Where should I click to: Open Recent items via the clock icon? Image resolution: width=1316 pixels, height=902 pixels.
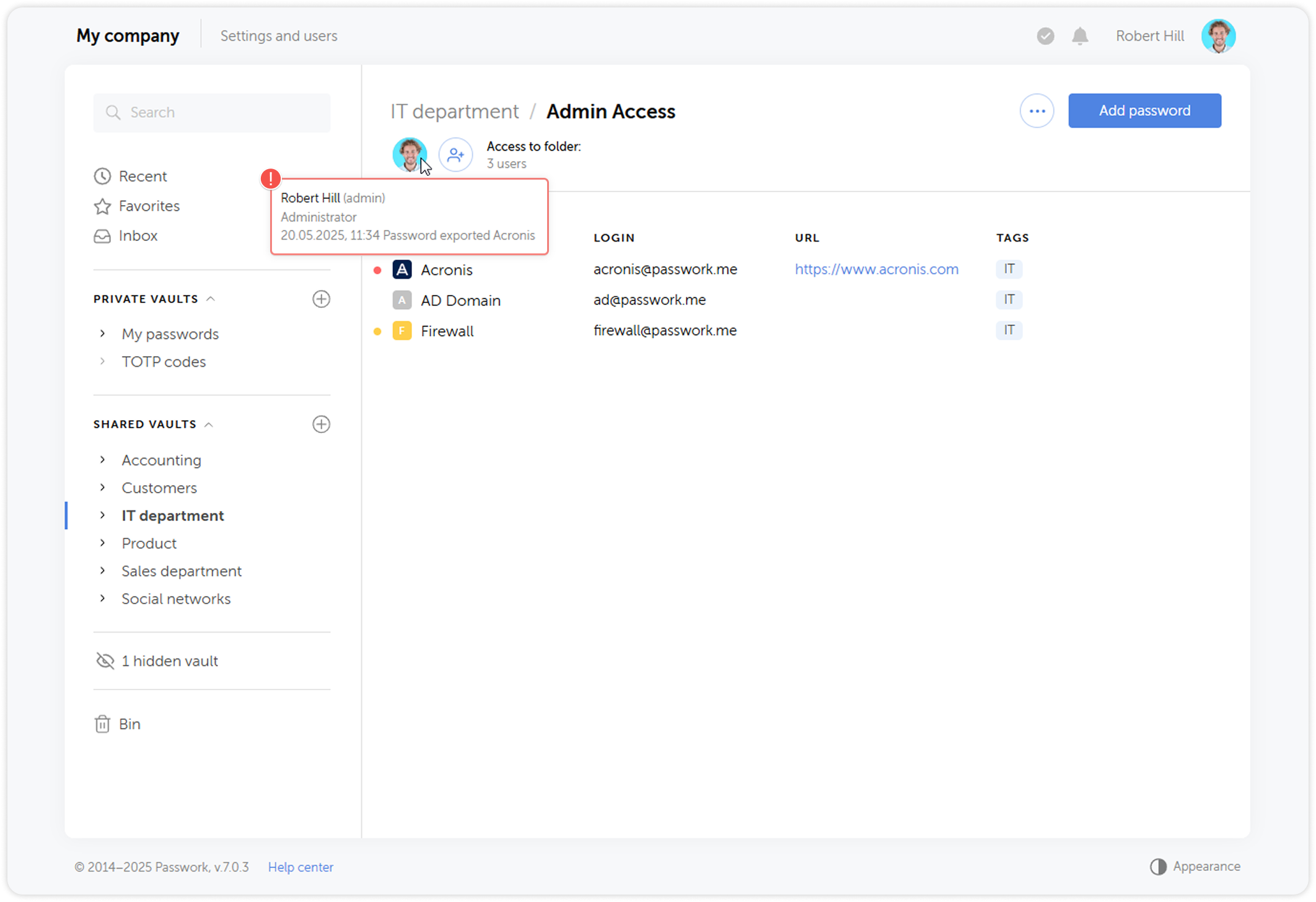(103, 176)
